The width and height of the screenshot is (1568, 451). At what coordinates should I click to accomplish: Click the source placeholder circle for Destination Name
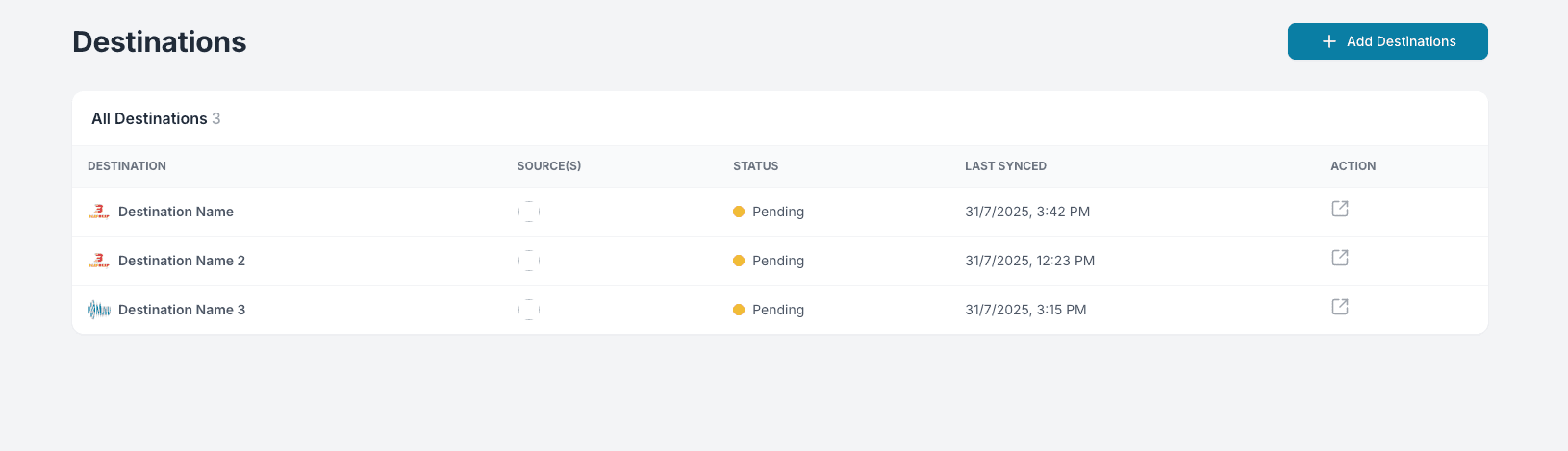(529, 212)
